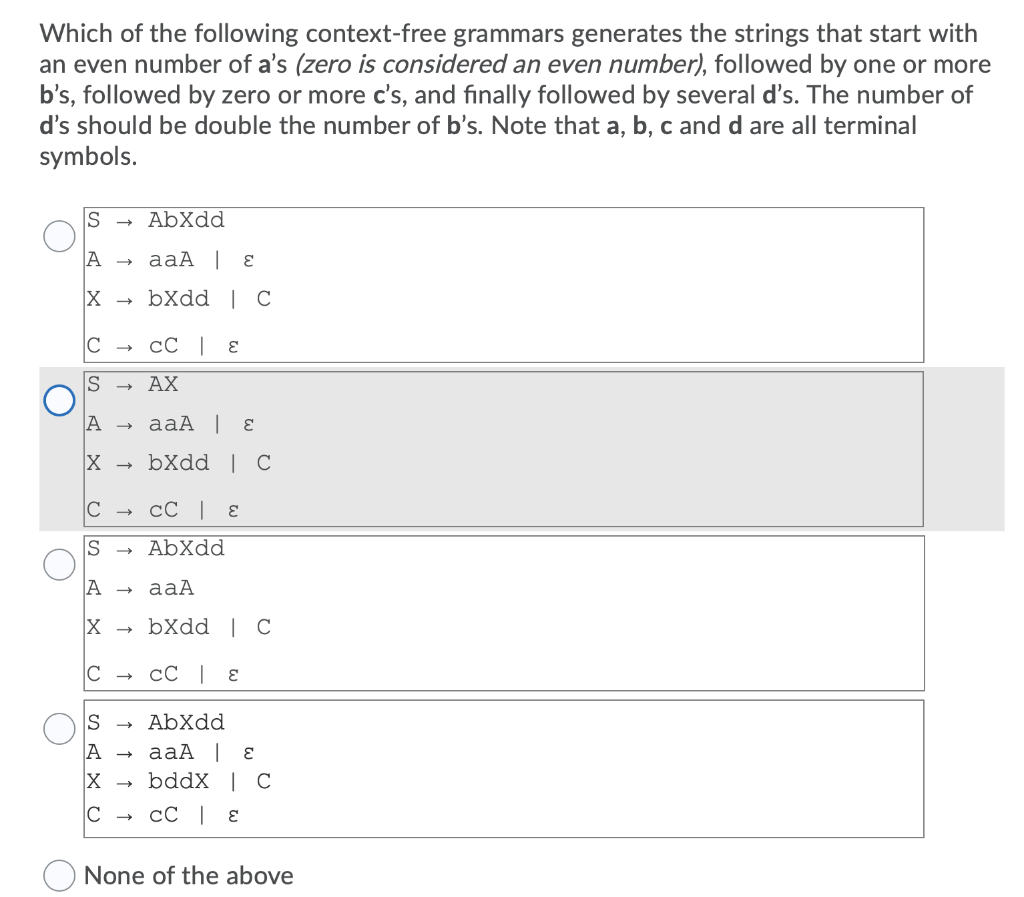This screenshot has width=1024, height=897.
Task: Click the S → AbXdd rule in the third box
Action: 168,548
